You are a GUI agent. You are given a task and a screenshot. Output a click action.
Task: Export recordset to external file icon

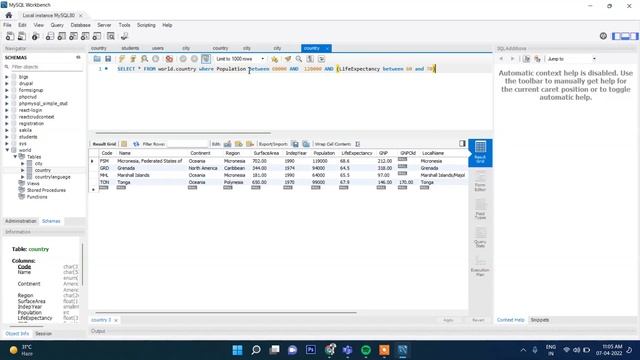[x=295, y=144]
